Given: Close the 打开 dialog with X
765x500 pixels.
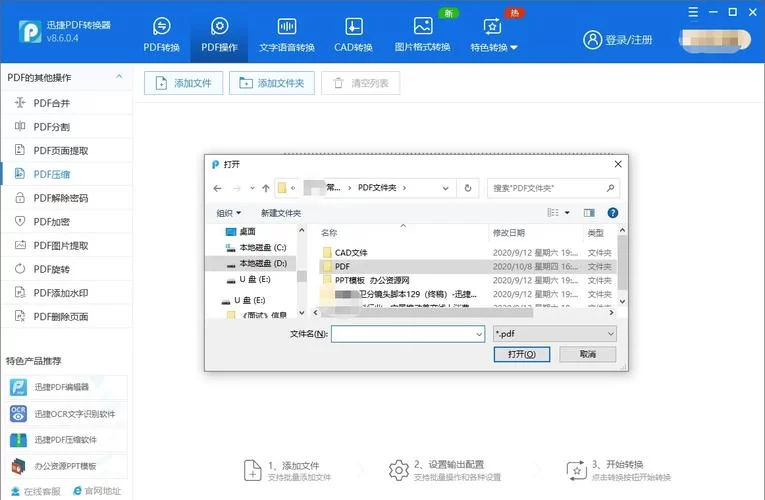Looking at the screenshot, I should click(x=618, y=164).
